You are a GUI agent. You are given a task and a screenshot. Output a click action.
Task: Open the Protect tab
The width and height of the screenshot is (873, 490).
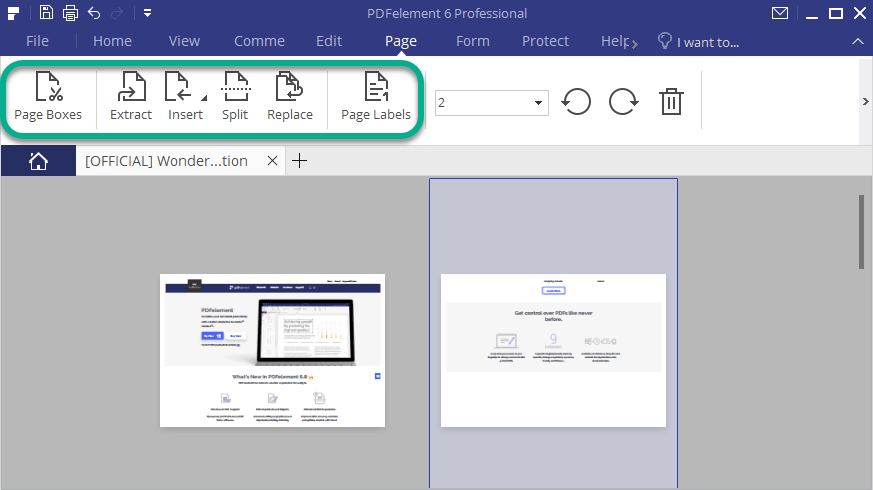pos(546,41)
